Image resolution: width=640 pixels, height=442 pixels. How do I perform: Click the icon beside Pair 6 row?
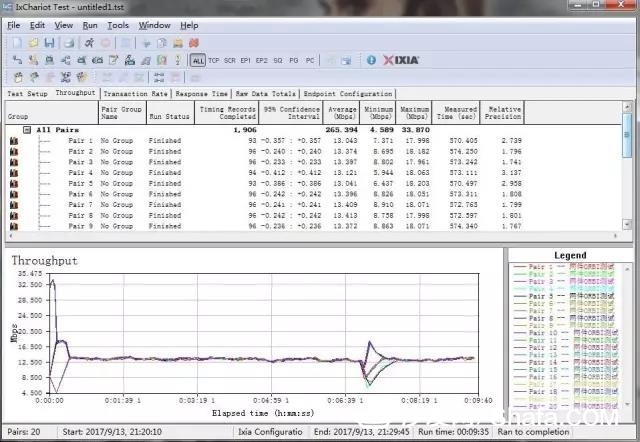click(14, 194)
